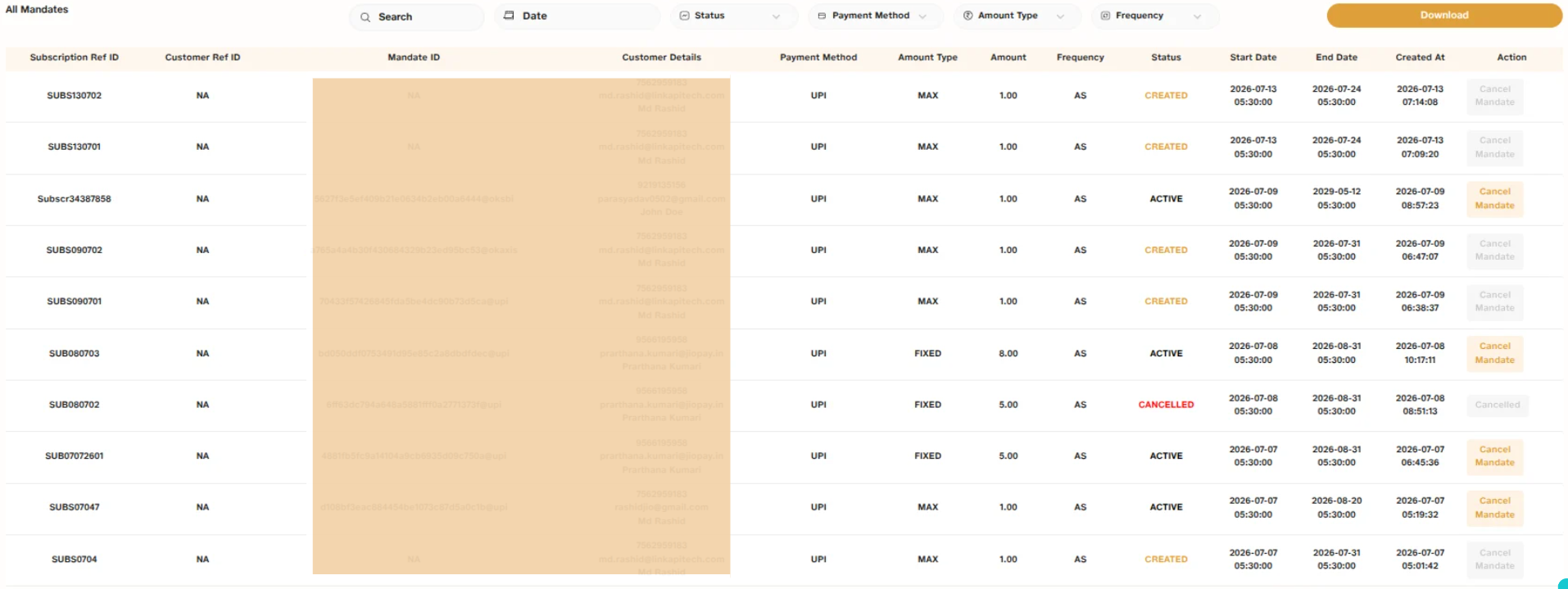Expand the Amount Type dropdown chevron
Image resolution: width=1568 pixels, height=589 pixels.
(1060, 16)
